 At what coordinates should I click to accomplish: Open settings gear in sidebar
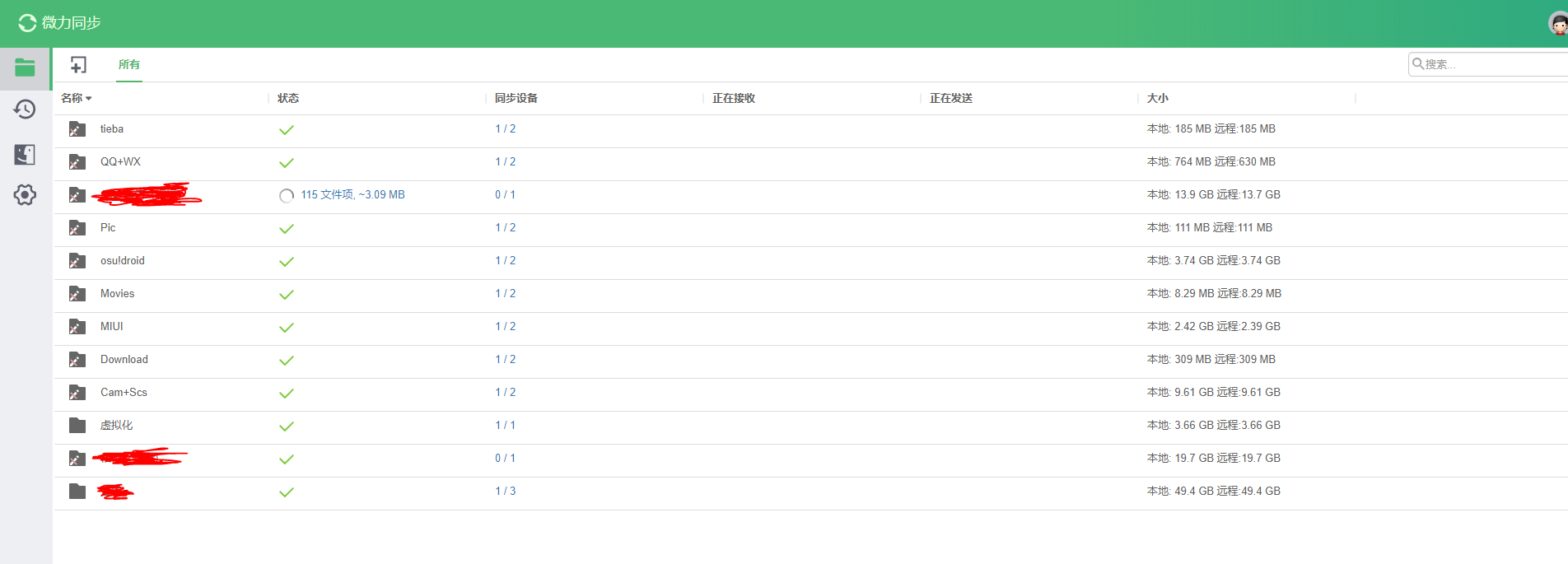tap(25, 195)
